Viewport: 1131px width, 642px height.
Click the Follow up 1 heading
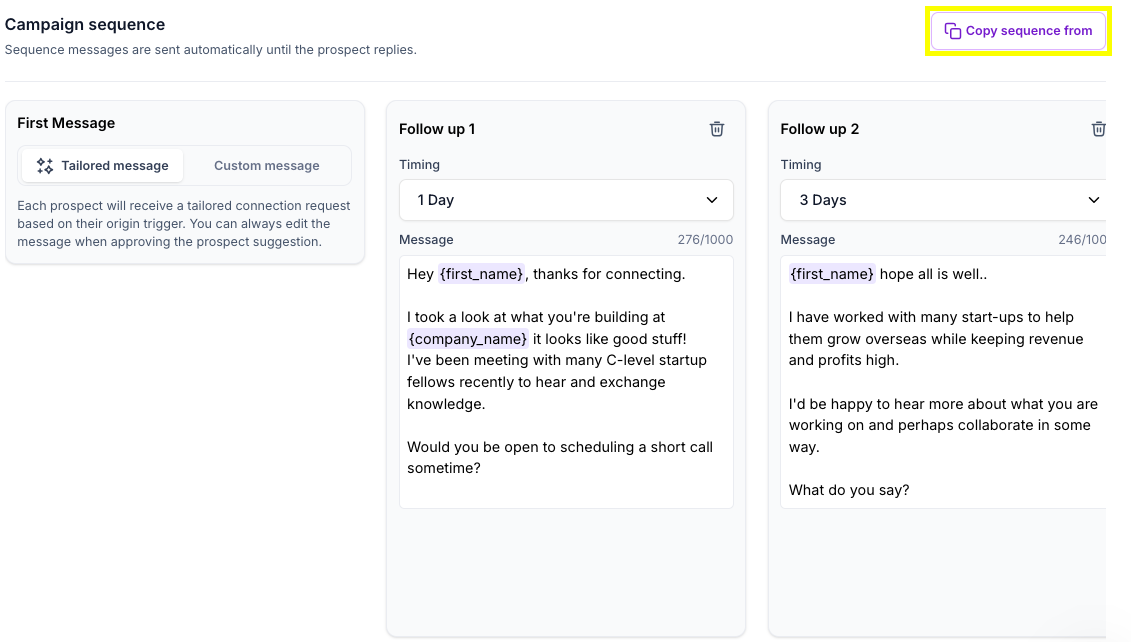click(x=437, y=129)
